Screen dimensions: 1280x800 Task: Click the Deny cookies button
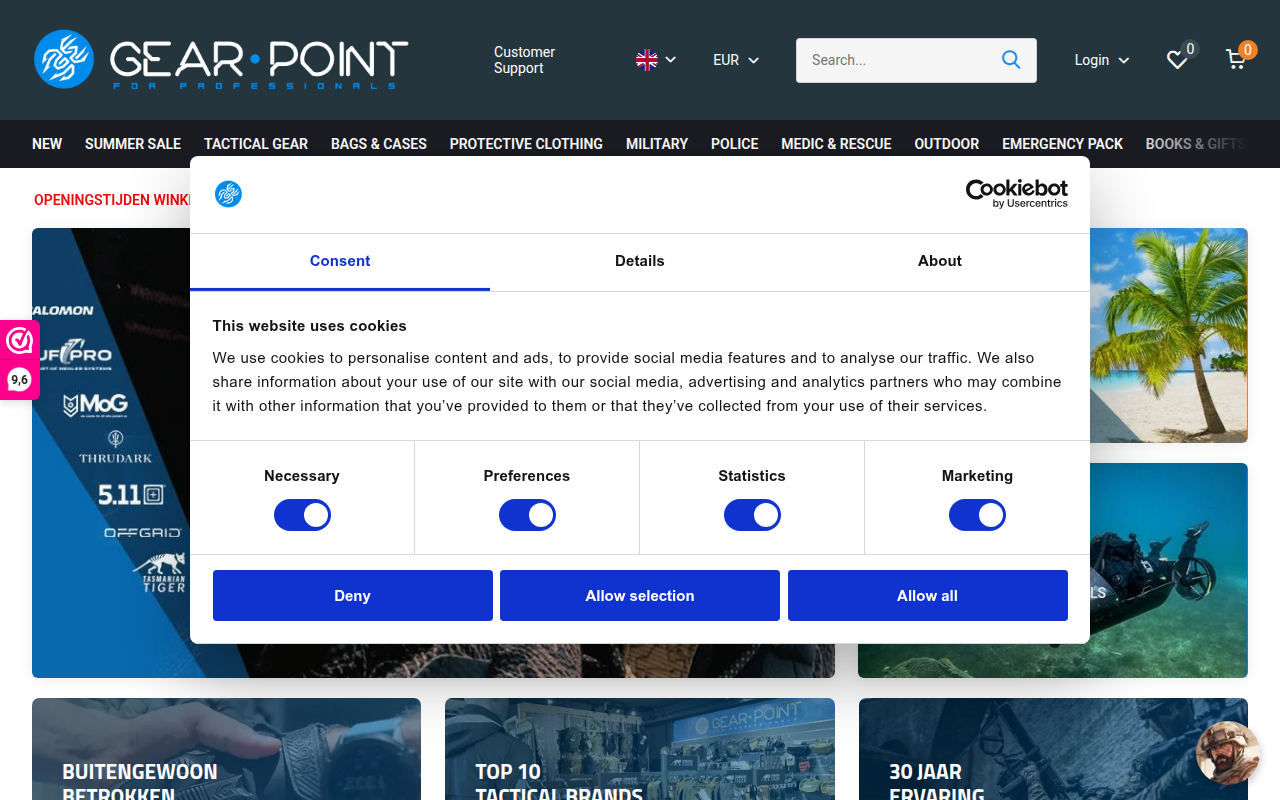353,596
